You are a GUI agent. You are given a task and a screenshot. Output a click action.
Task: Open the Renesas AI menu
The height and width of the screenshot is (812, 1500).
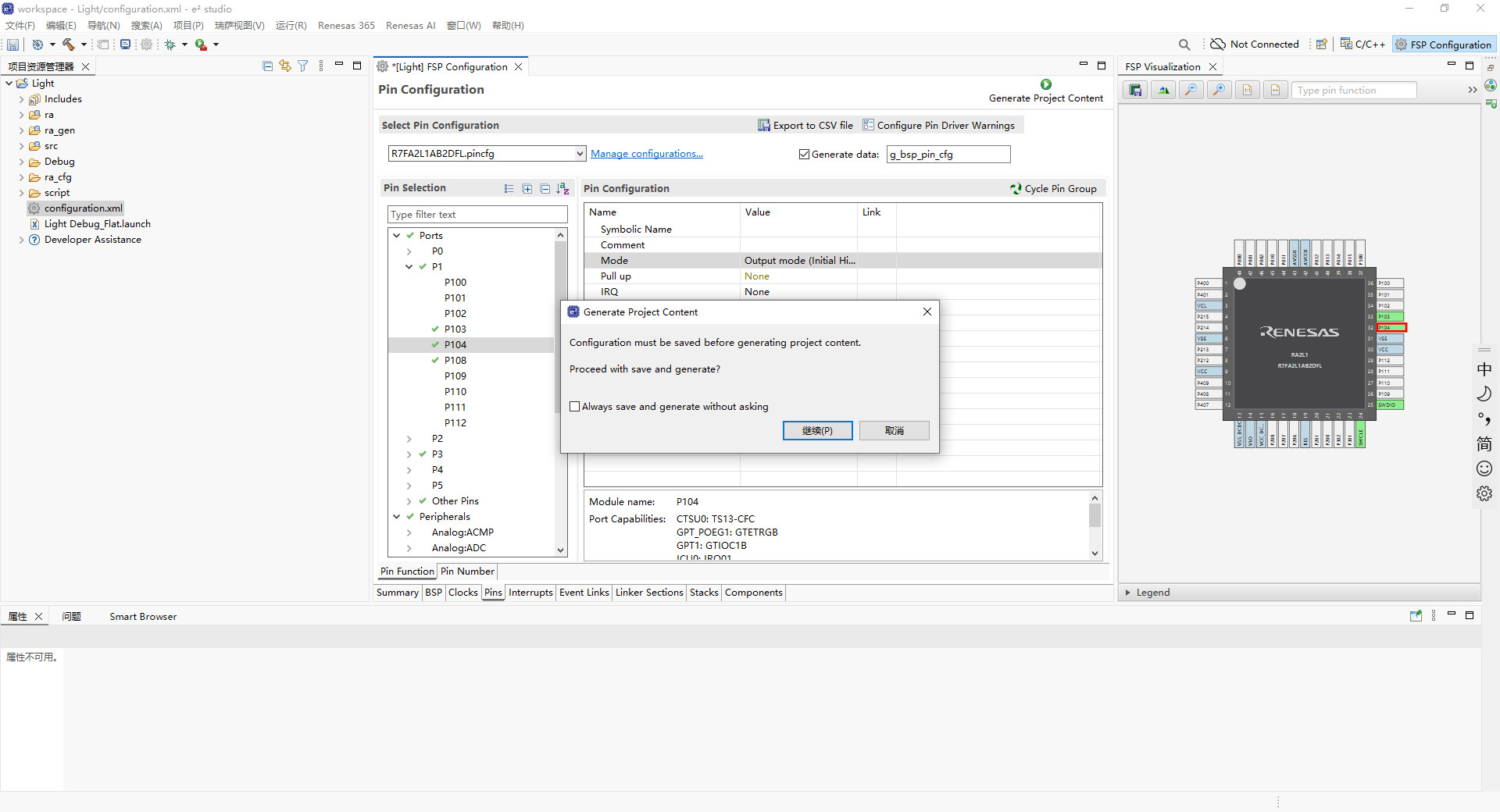410,25
